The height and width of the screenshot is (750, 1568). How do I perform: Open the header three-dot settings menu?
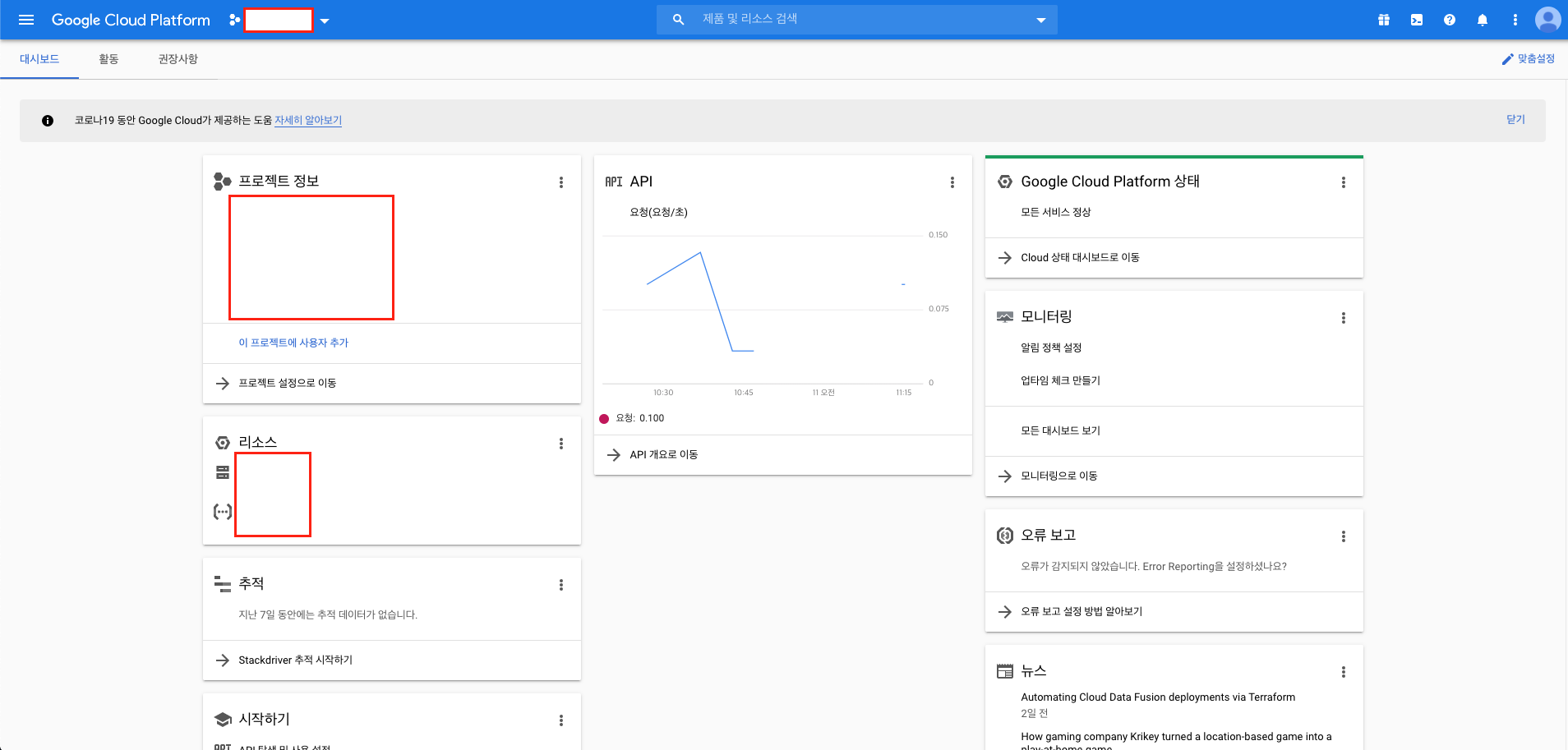[1515, 20]
